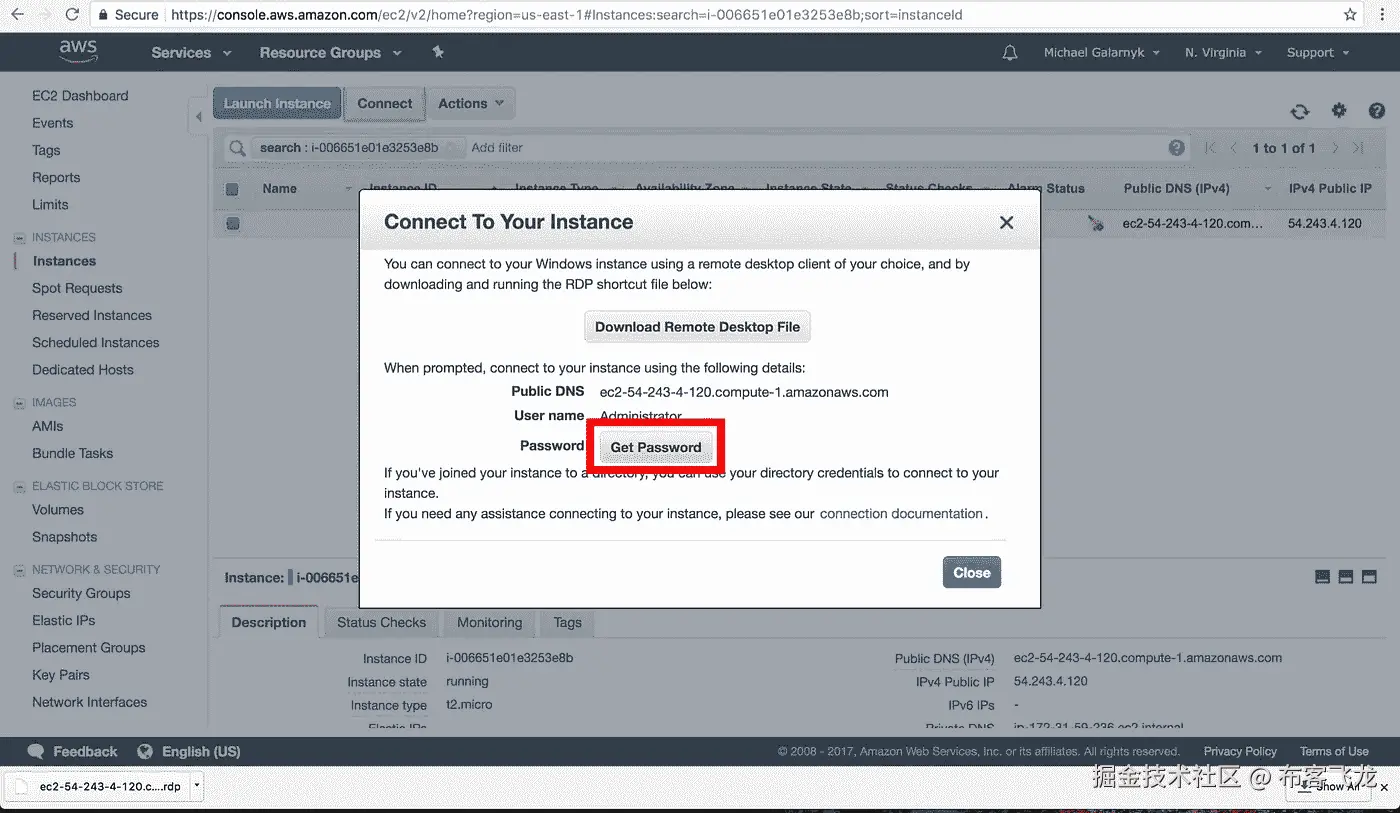
Task: Go to last page of results
Action: 1358,148
